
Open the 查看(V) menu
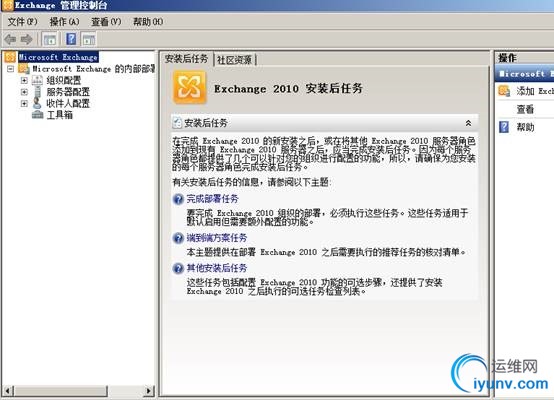pyautogui.click(x=106, y=22)
